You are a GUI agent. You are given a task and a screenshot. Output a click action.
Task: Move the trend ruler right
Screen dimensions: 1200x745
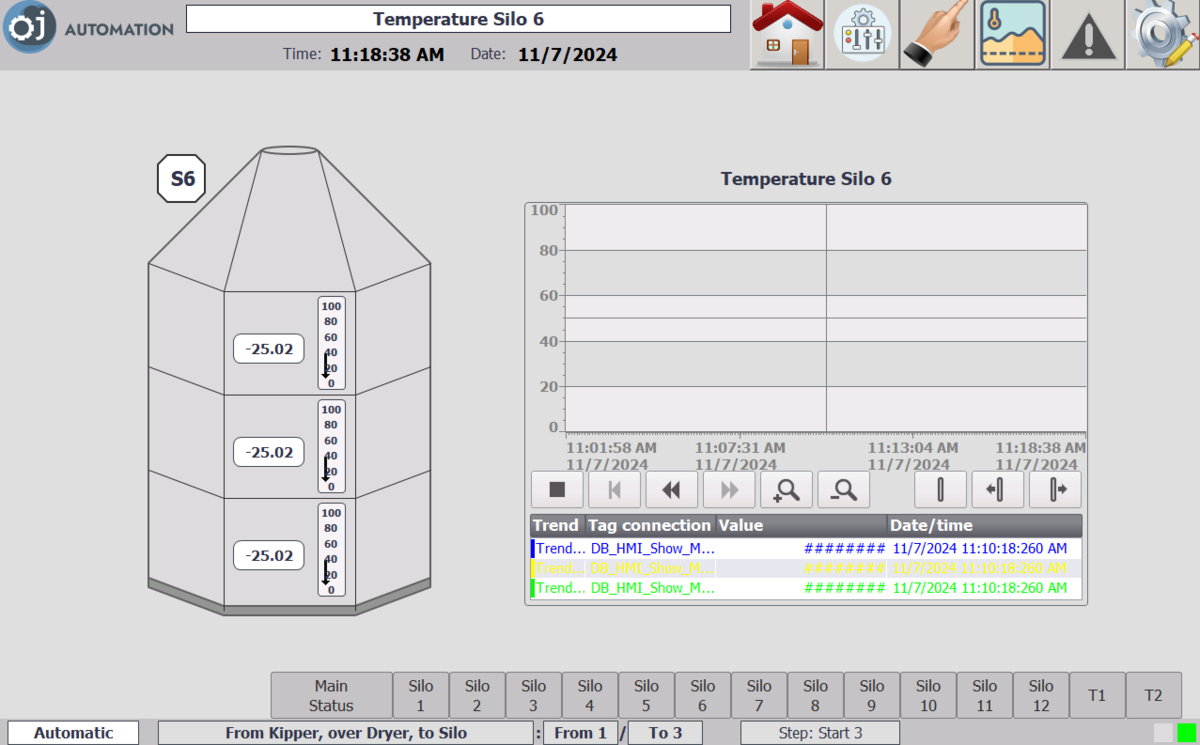coord(1055,490)
